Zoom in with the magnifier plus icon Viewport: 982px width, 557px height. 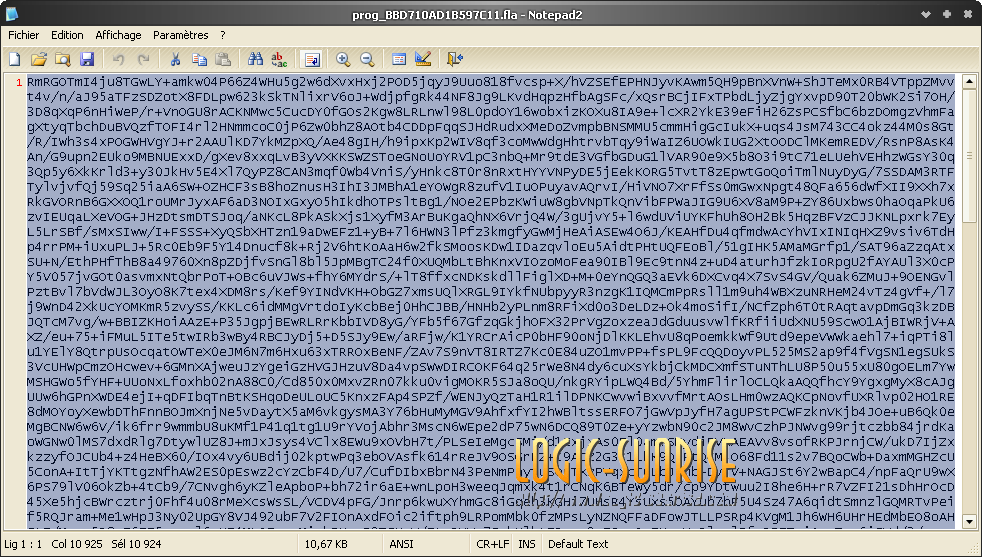pos(343,60)
